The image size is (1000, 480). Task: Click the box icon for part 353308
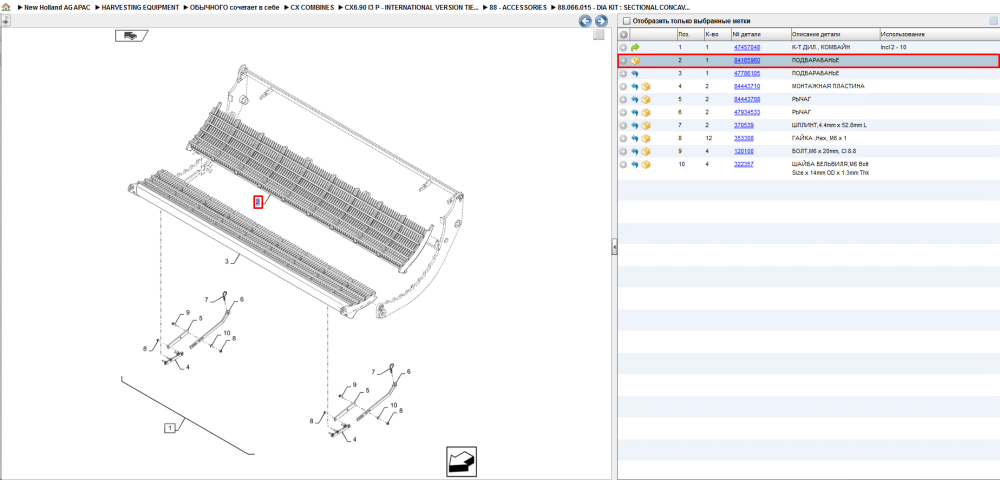[x=646, y=138]
